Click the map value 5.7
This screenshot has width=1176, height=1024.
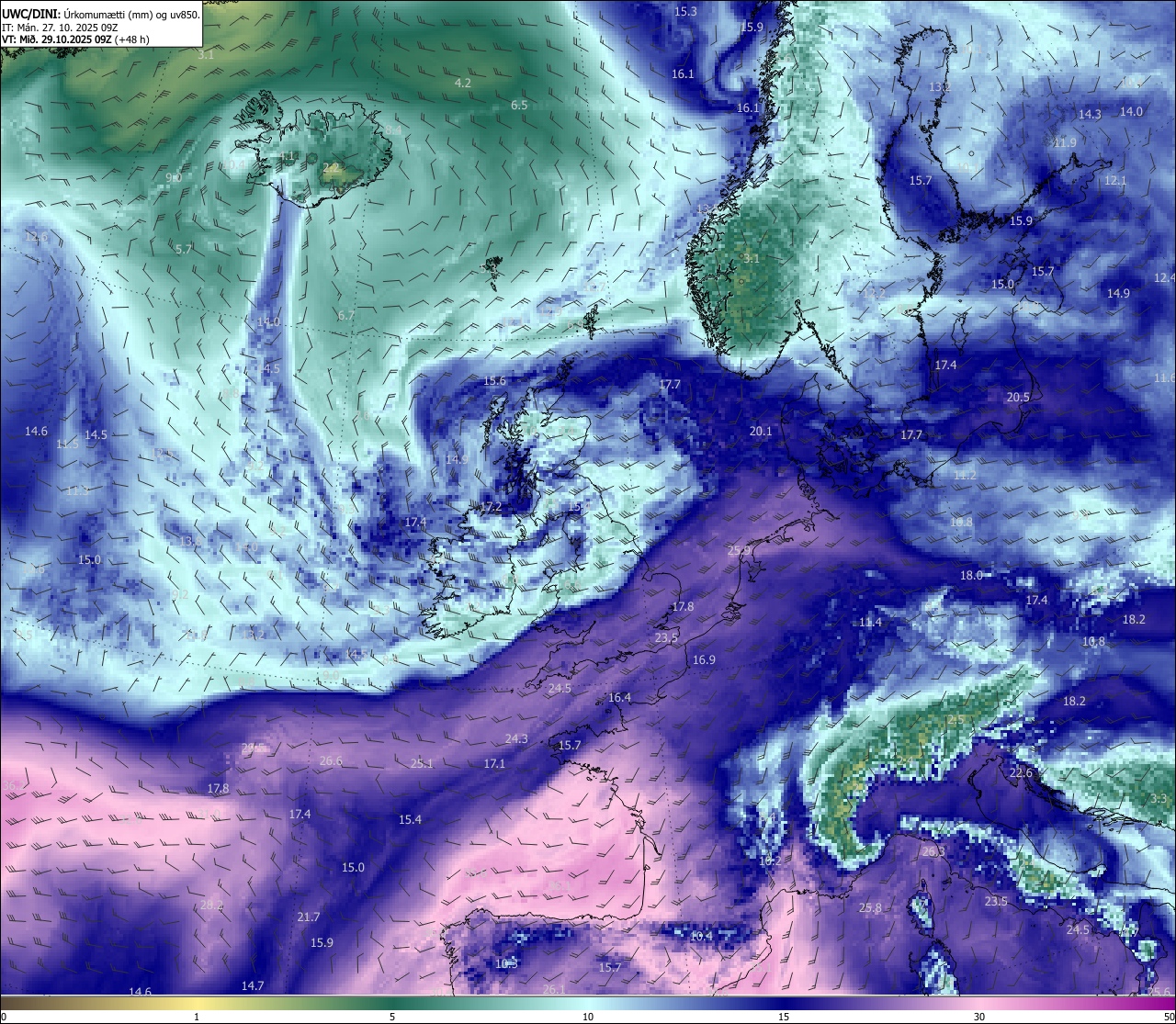pos(184,250)
